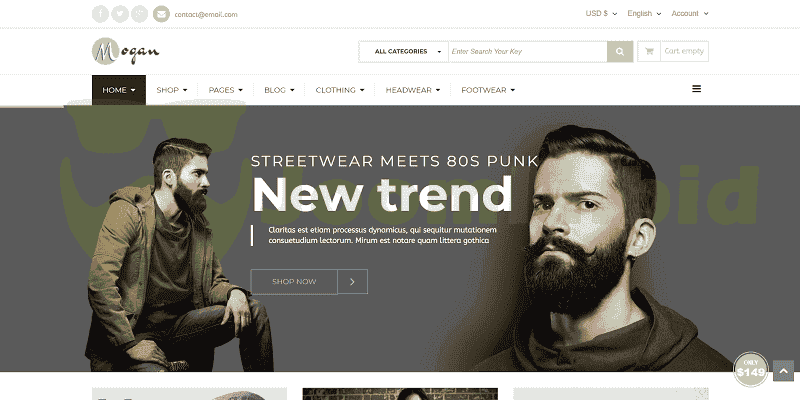Click the contact@email.com link
Viewport: 800px width, 400px height.
coord(206,14)
